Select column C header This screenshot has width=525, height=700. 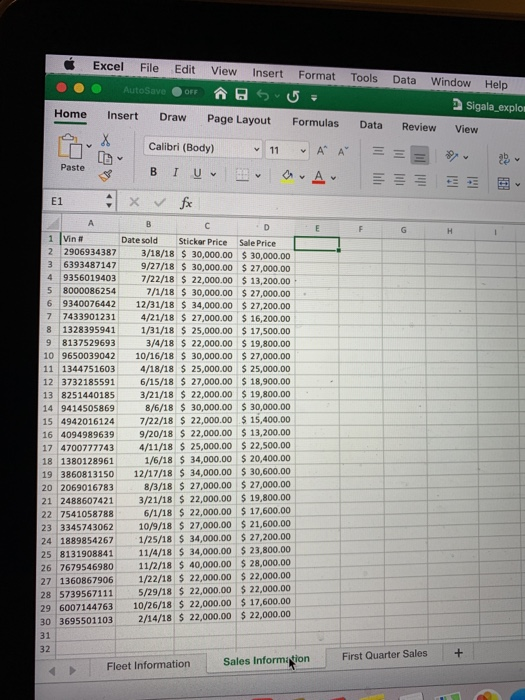pos(207,226)
